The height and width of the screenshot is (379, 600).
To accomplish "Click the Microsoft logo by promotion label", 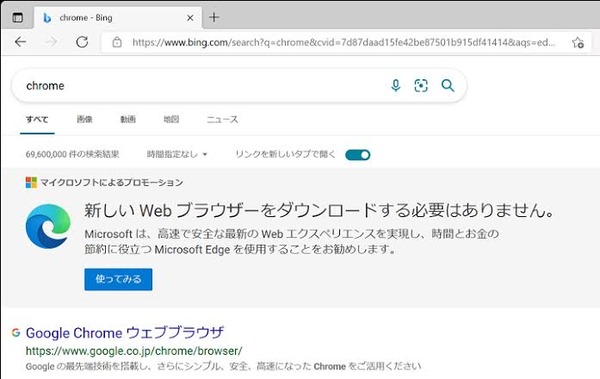I will [x=31, y=182].
